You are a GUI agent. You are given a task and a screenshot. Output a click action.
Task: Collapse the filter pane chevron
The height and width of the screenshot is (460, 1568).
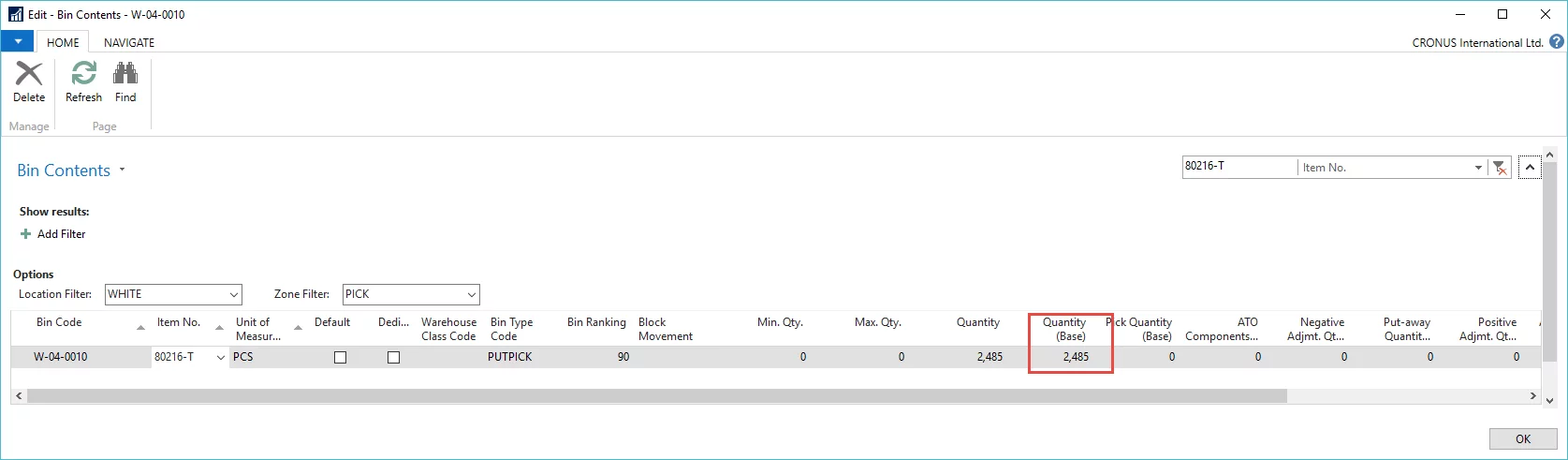[x=1530, y=168]
